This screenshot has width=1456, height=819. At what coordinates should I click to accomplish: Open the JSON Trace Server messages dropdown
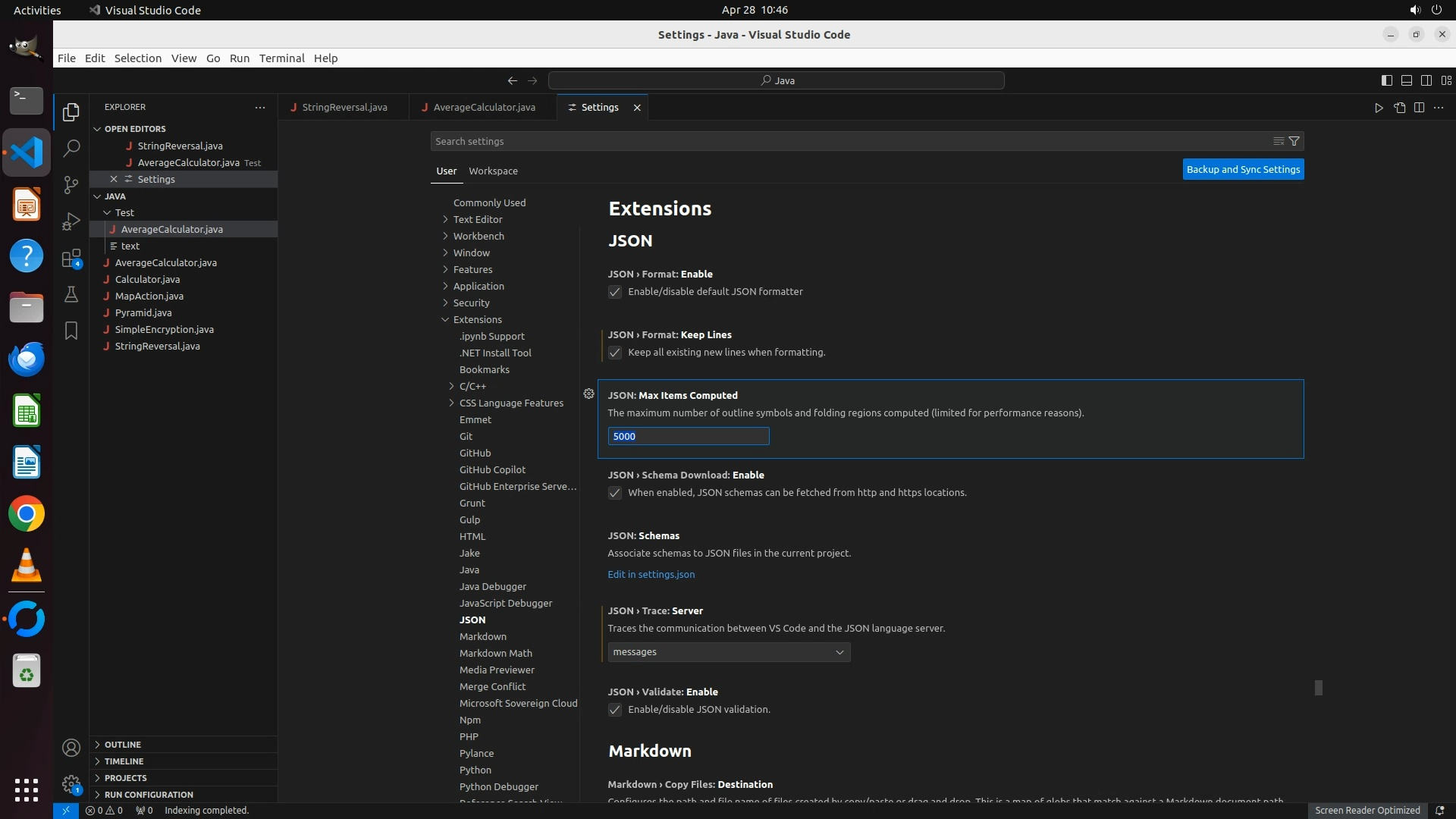coord(728,652)
